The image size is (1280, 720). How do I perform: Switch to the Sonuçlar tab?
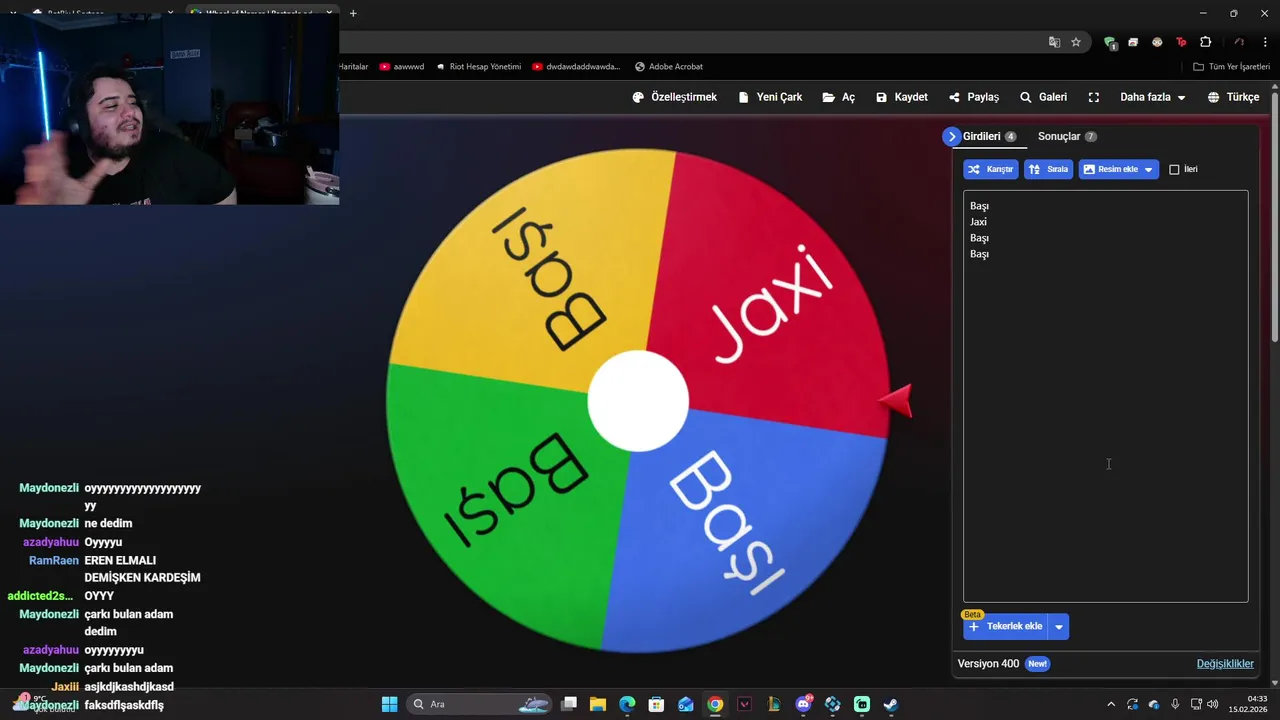tap(1067, 136)
